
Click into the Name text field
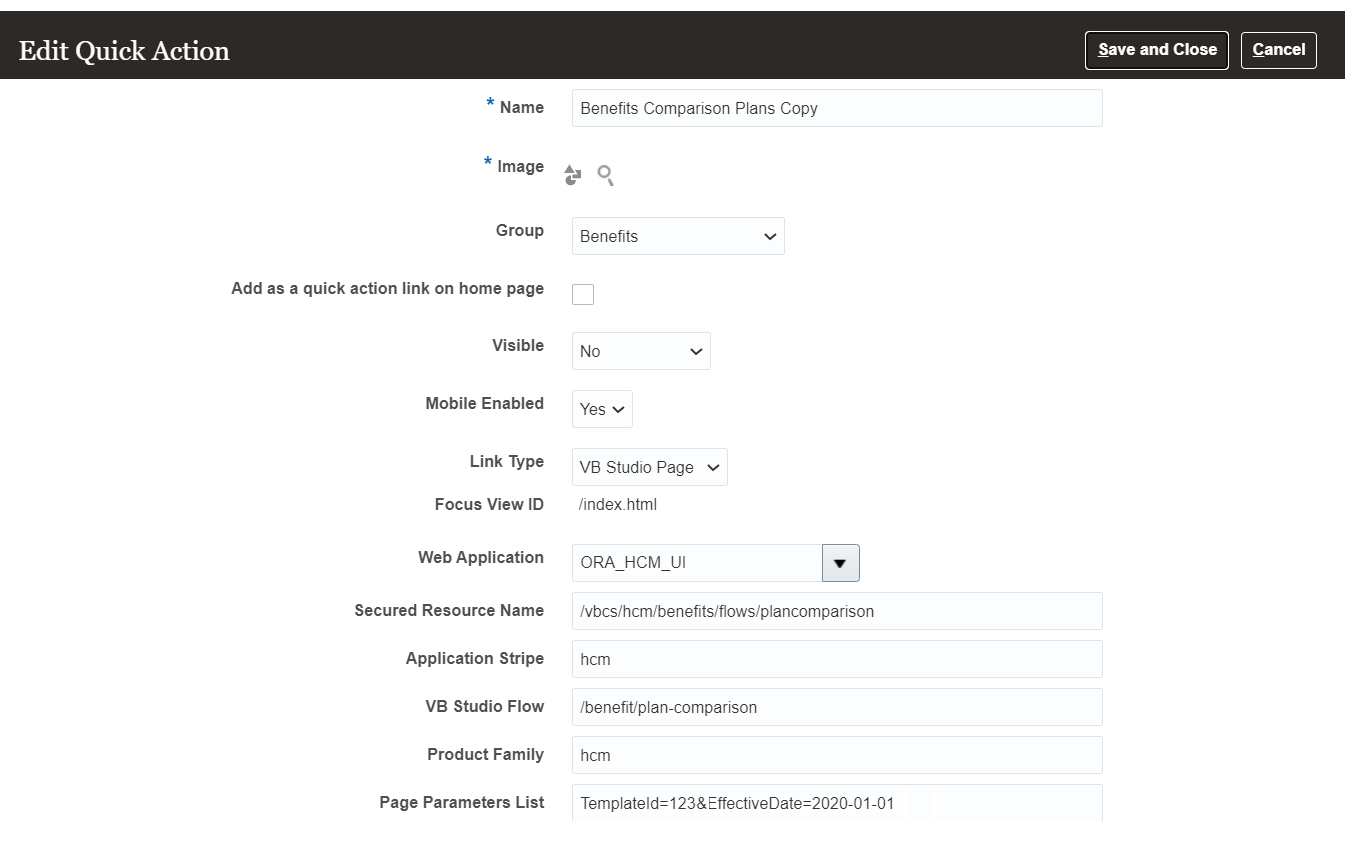pyautogui.click(x=837, y=109)
